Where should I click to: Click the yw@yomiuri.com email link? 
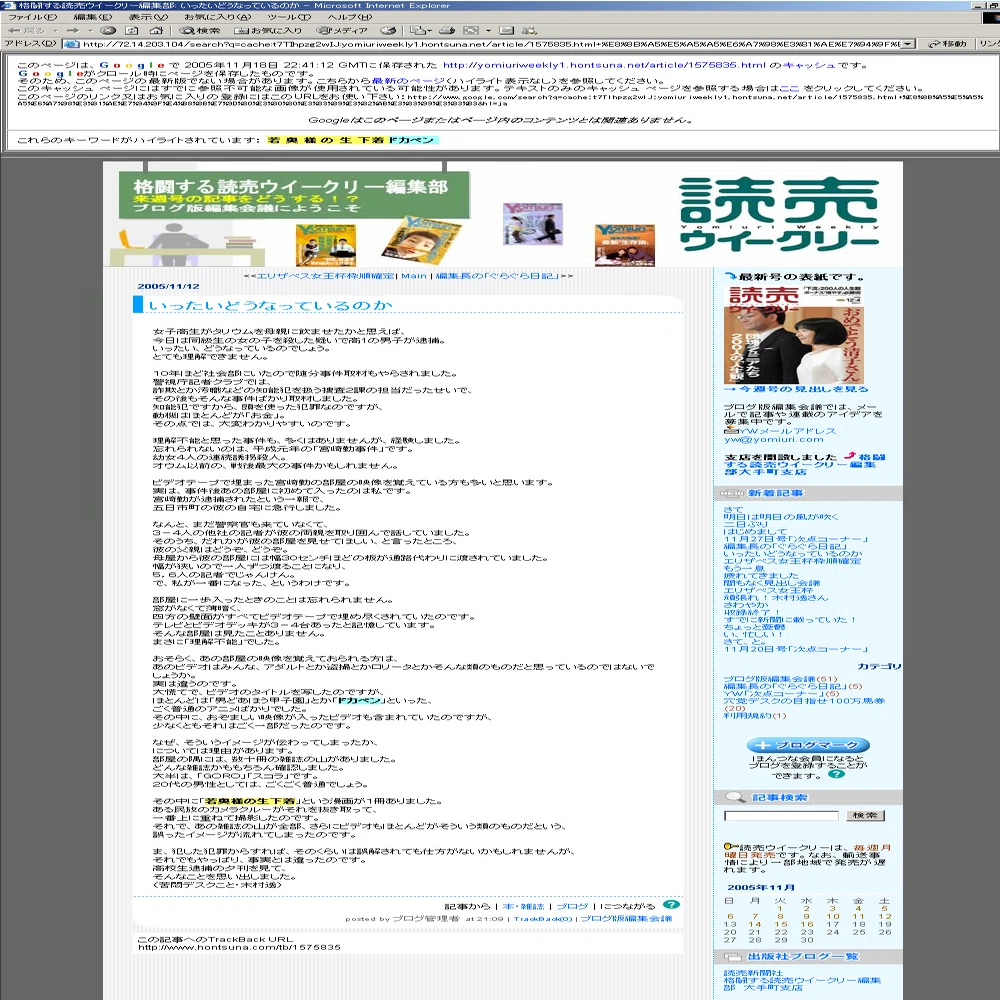click(x=773, y=439)
